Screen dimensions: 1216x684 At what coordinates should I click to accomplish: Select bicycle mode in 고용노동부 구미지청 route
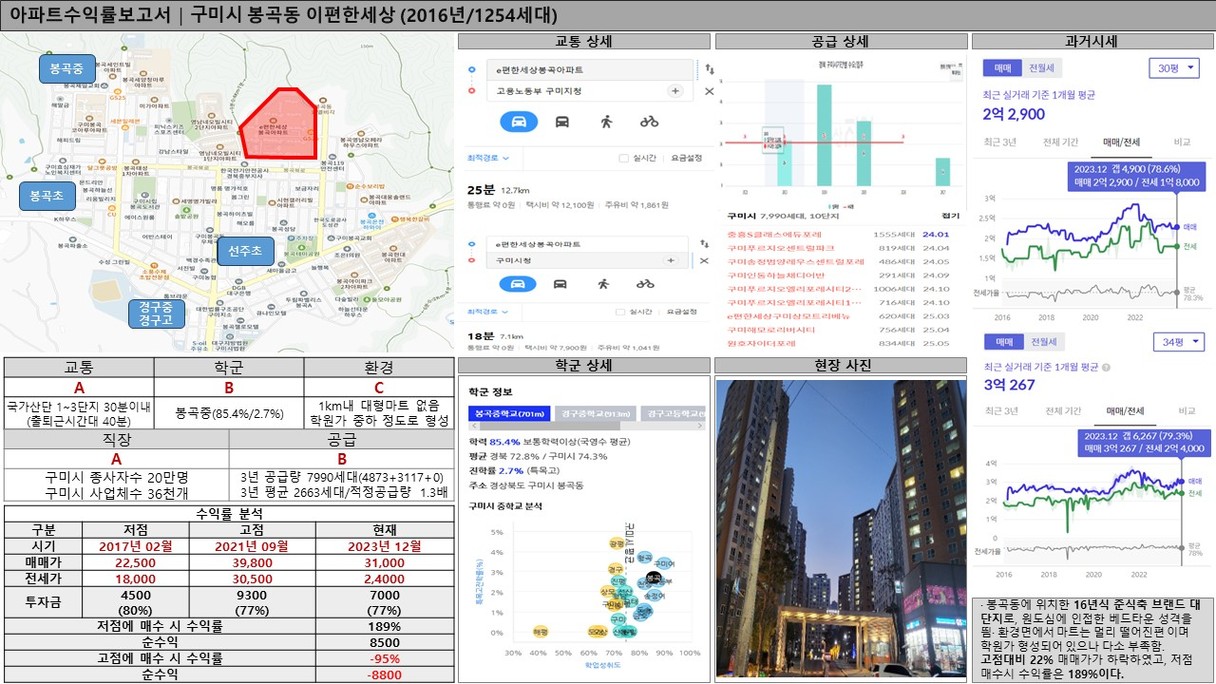[649, 122]
